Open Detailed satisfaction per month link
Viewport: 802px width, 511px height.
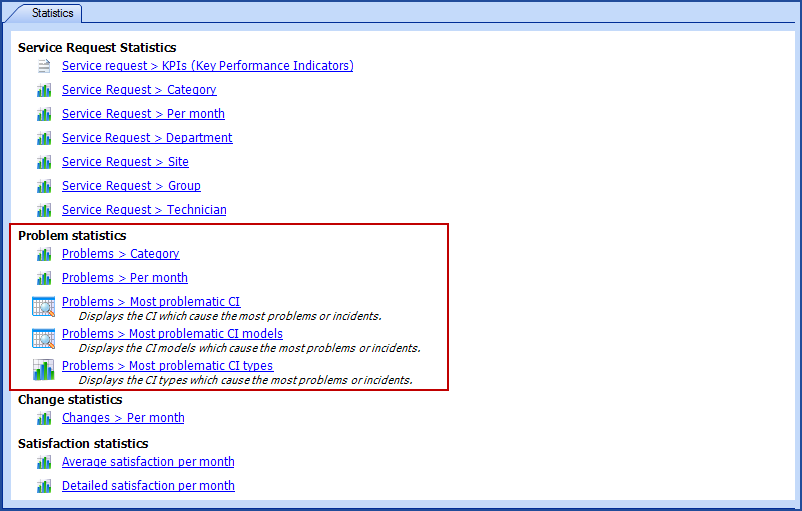(148, 486)
